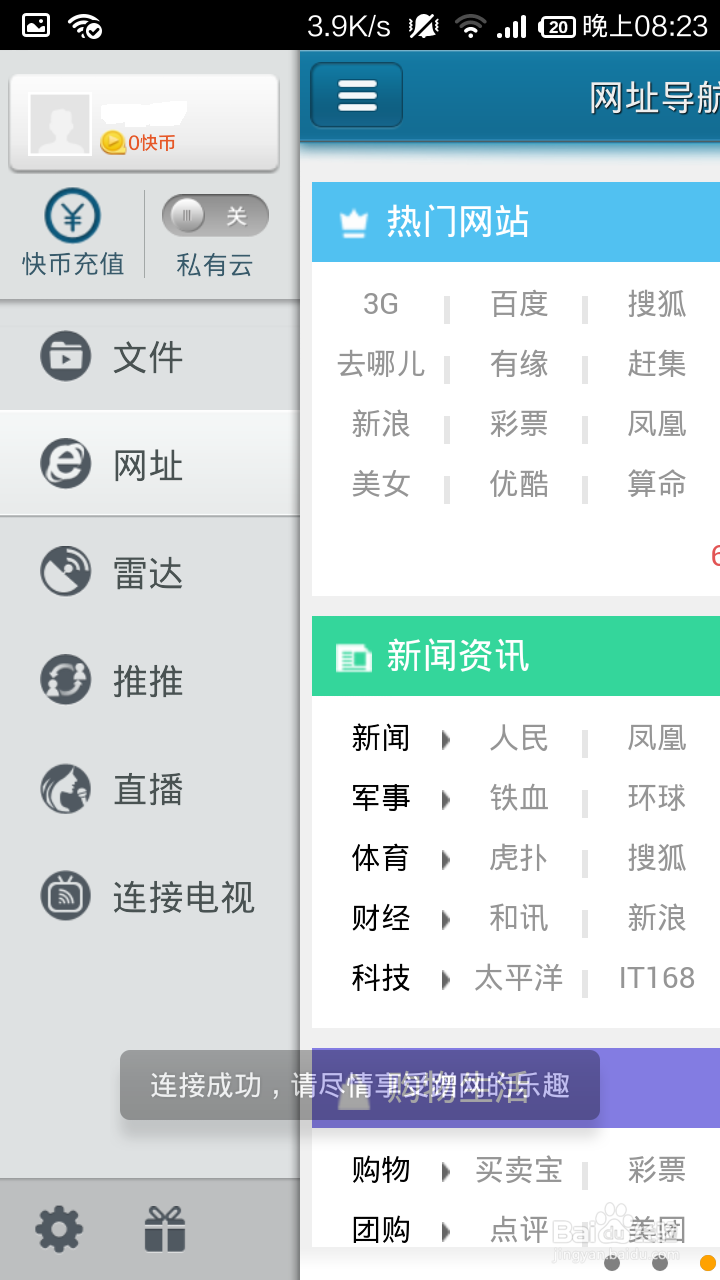This screenshot has width=720, height=1280.
Task: Open the 人民 news link
Action: point(519,738)
